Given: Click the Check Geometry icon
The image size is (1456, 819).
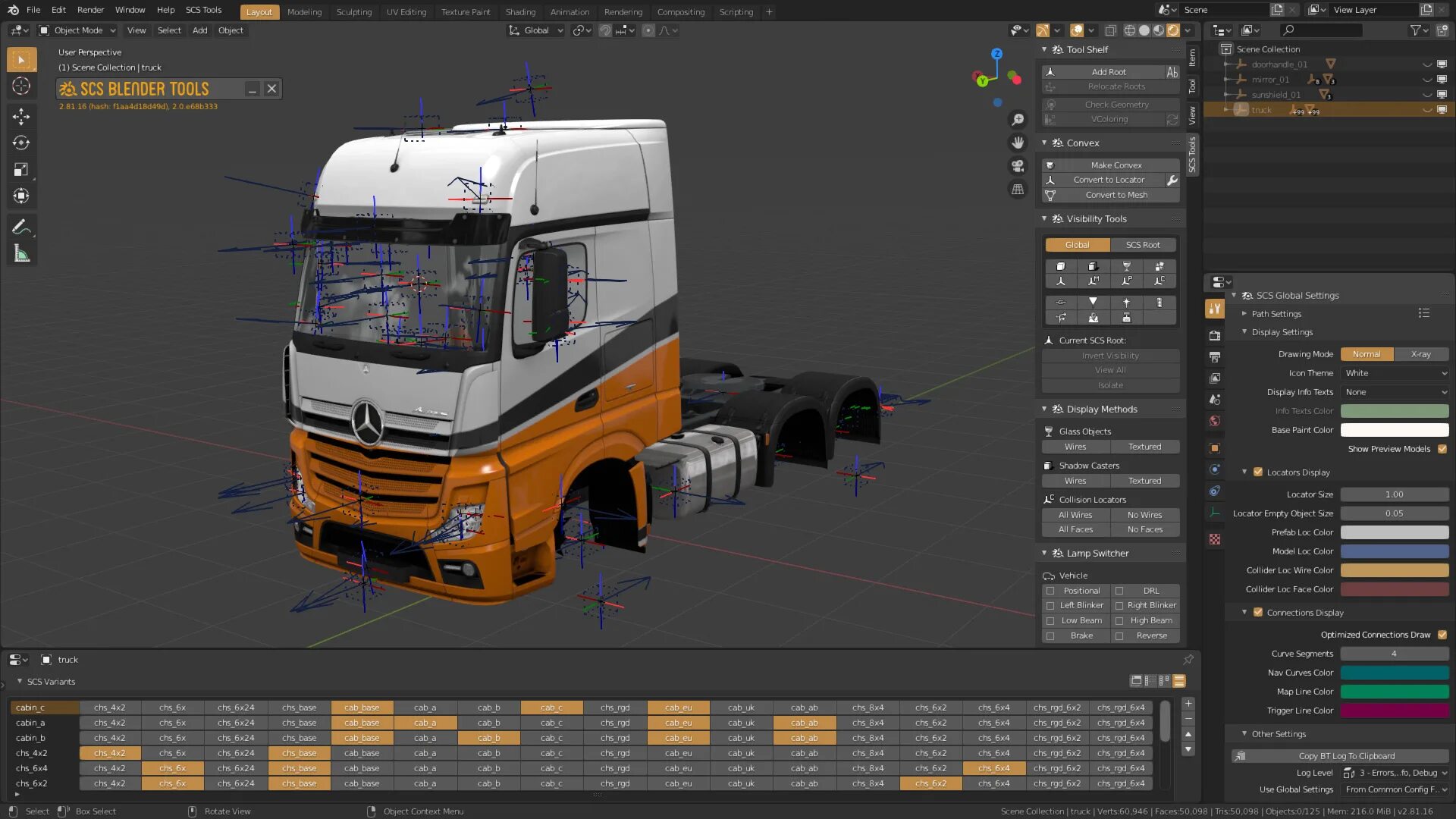Looking at the screenshot, I should pyautogui.click(x=1050, y=103).
